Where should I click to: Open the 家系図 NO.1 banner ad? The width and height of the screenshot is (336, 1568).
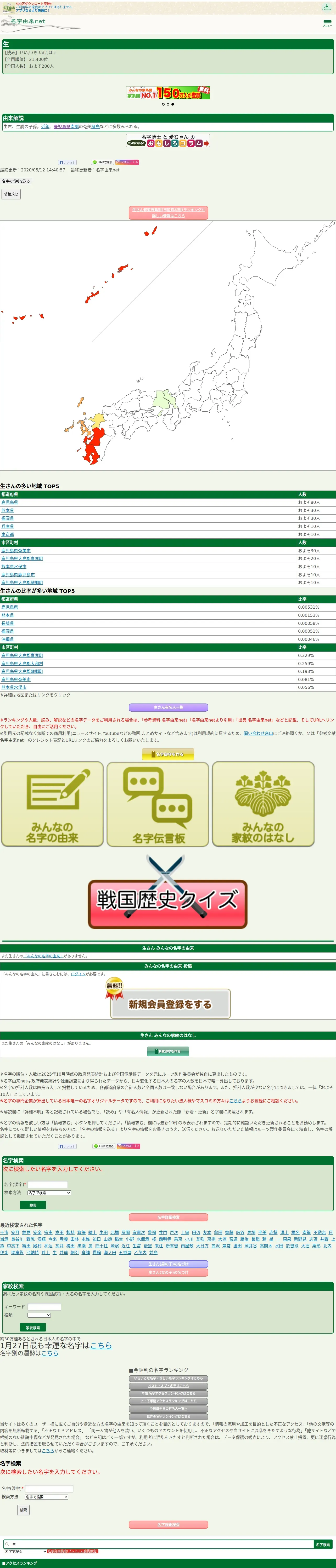tap(168, 93)
